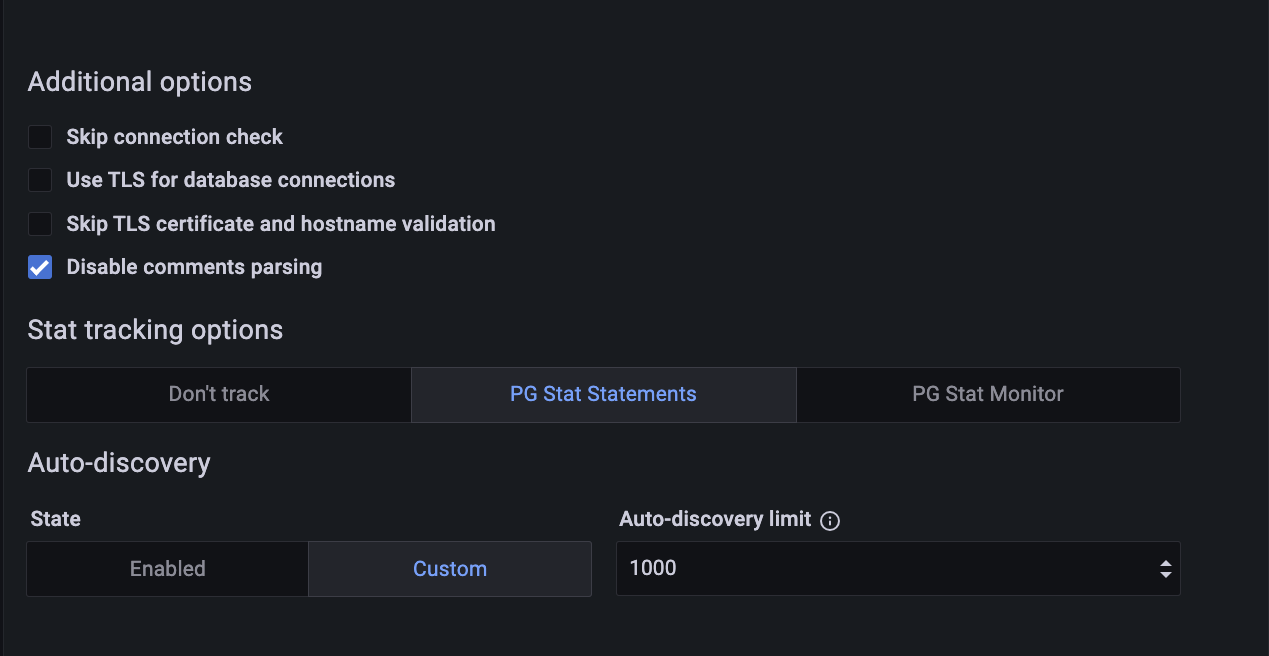Click the Skip connection check label
The image size is (1269, 656).
(174, 136)
